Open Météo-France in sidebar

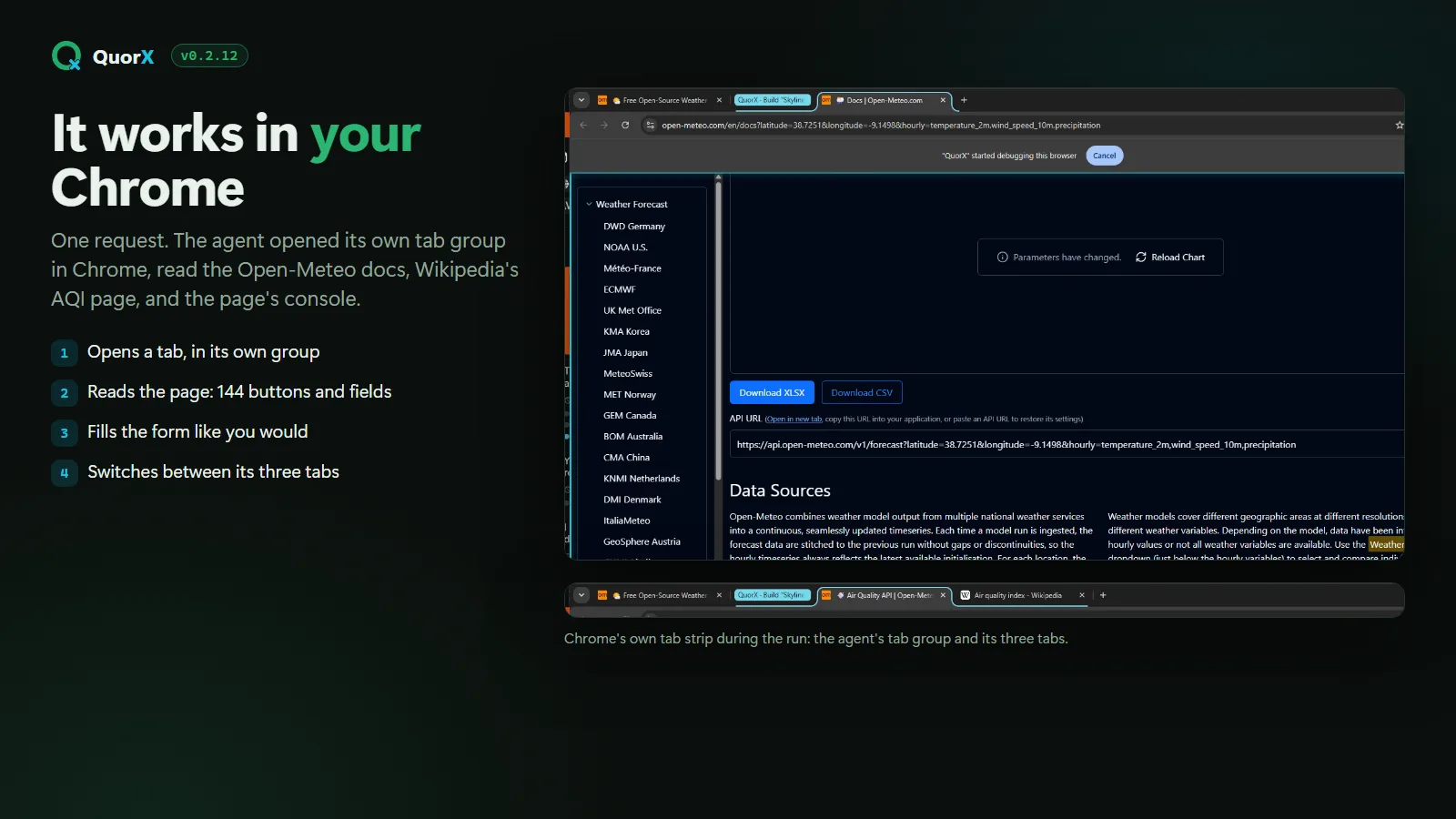[x=632, y=268]
